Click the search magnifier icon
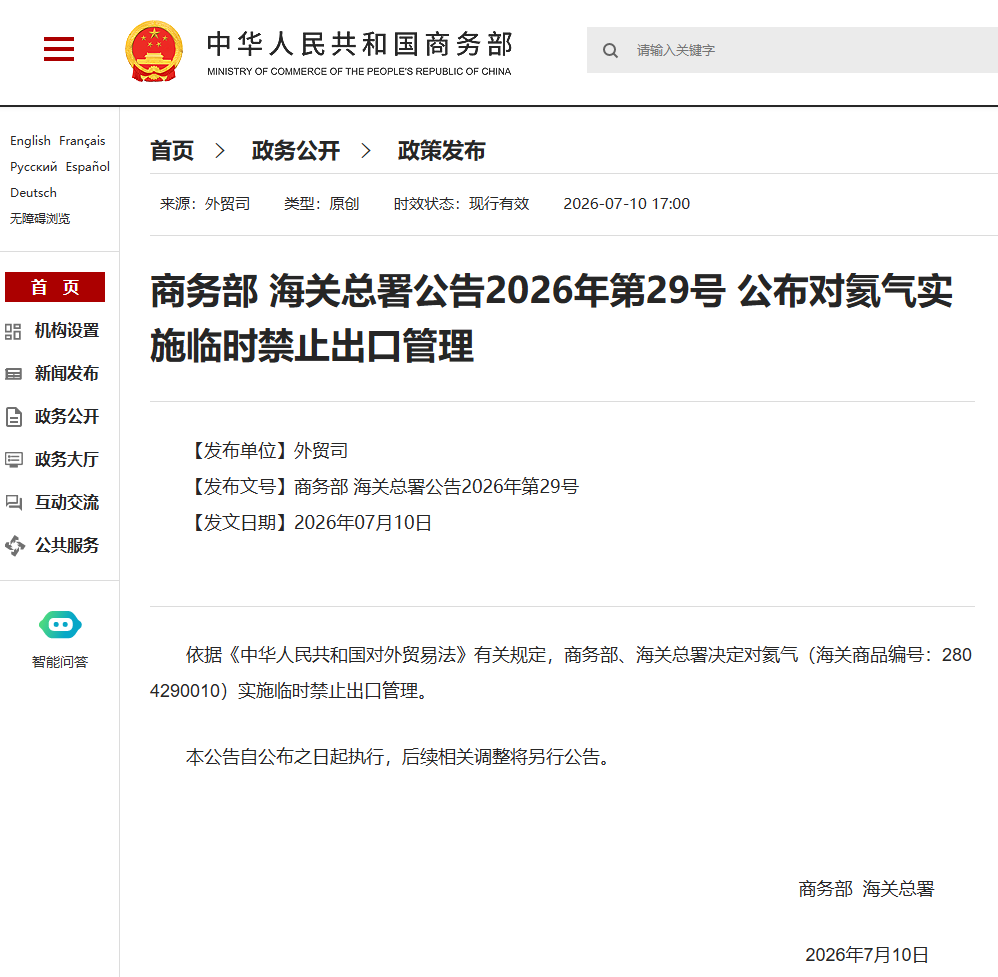The width and height of the screenshot is (998, 977). [610, 50]
